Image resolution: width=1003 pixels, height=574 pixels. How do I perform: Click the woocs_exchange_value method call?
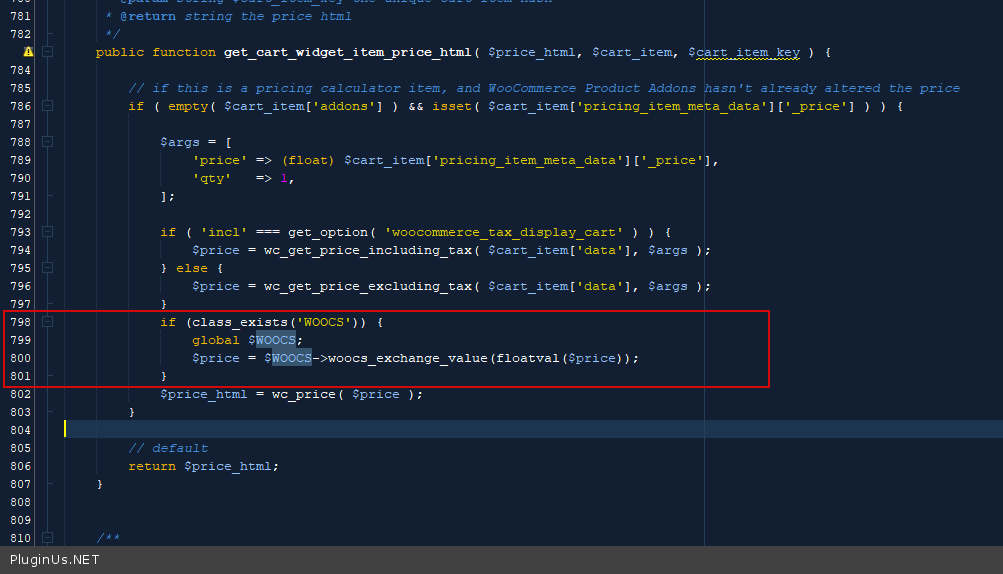coord(408,358)
